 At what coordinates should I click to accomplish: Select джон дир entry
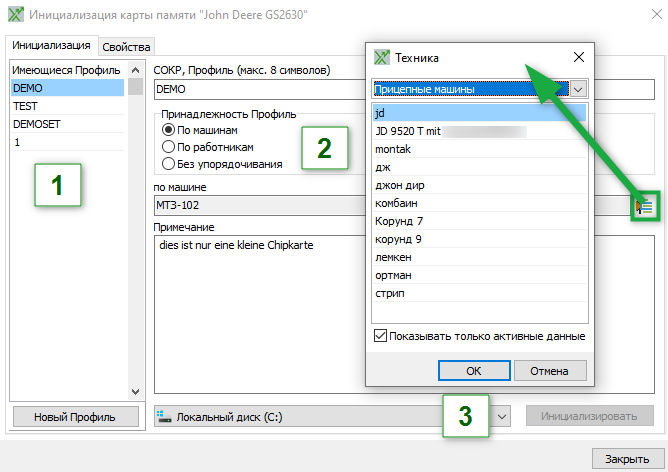[480, 185]
